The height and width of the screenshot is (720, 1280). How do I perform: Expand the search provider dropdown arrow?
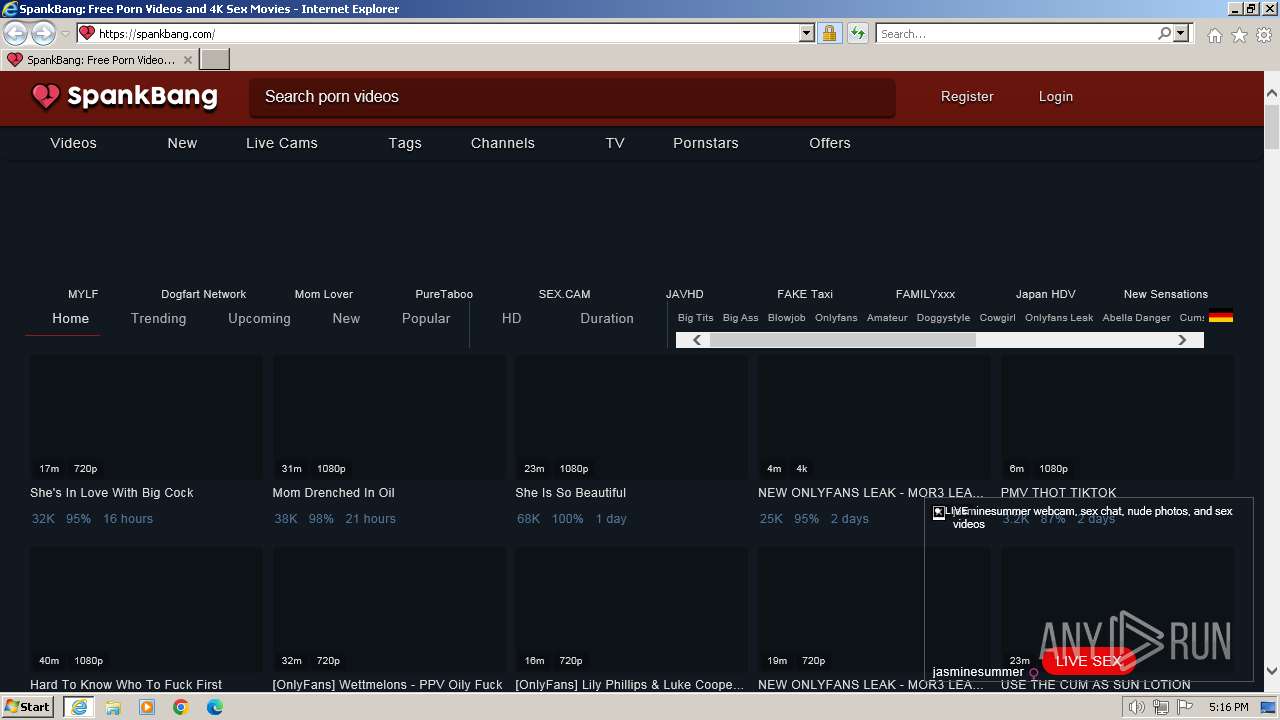(1181, 33)
